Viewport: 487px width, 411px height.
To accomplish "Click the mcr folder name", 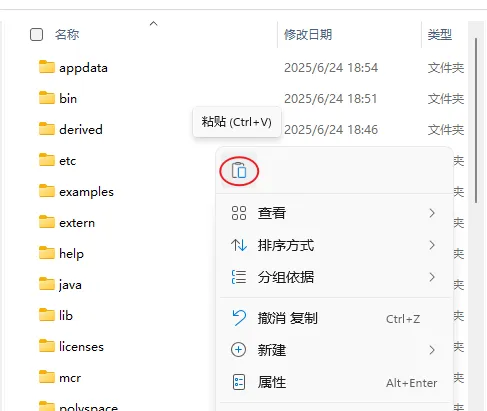I will click(70, 378).
